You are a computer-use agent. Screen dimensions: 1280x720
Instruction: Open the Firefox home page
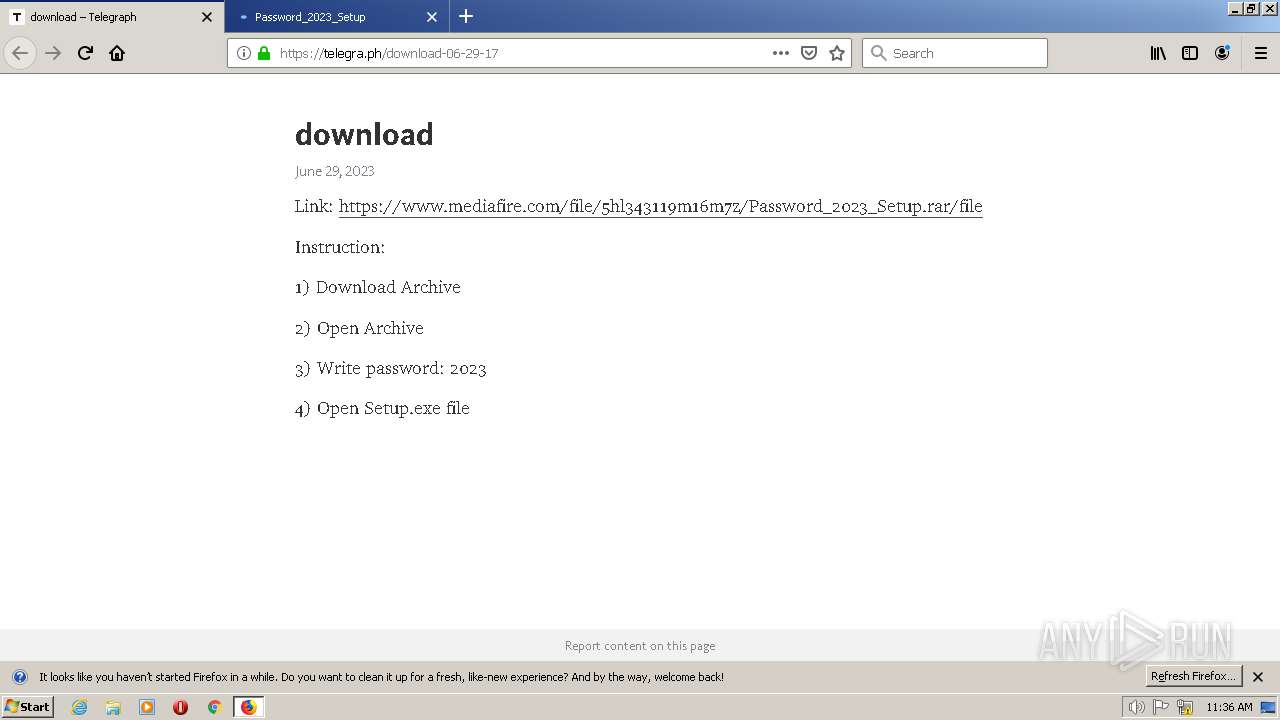tap(117, 53)
